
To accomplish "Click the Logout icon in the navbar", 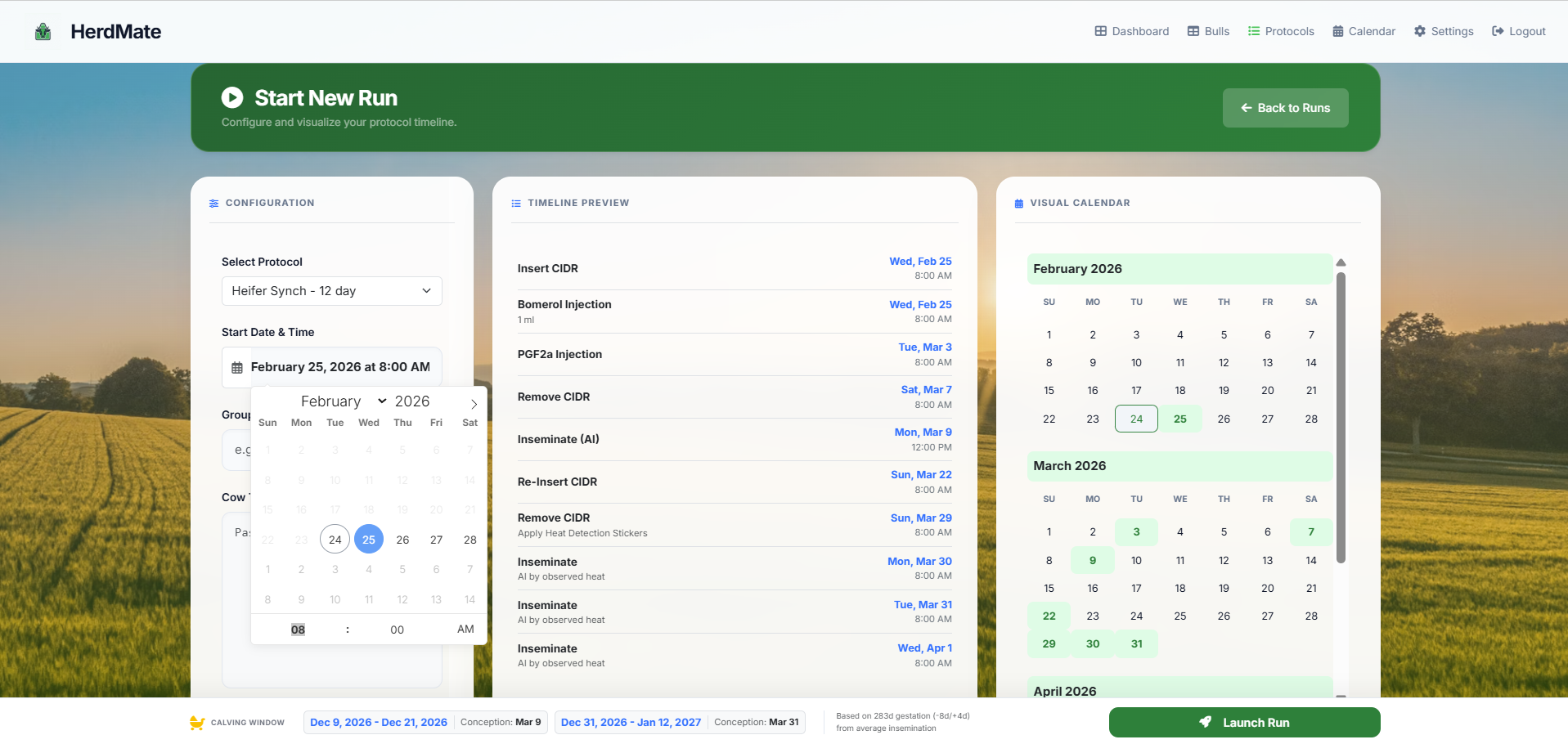I will pos(1496,31).
